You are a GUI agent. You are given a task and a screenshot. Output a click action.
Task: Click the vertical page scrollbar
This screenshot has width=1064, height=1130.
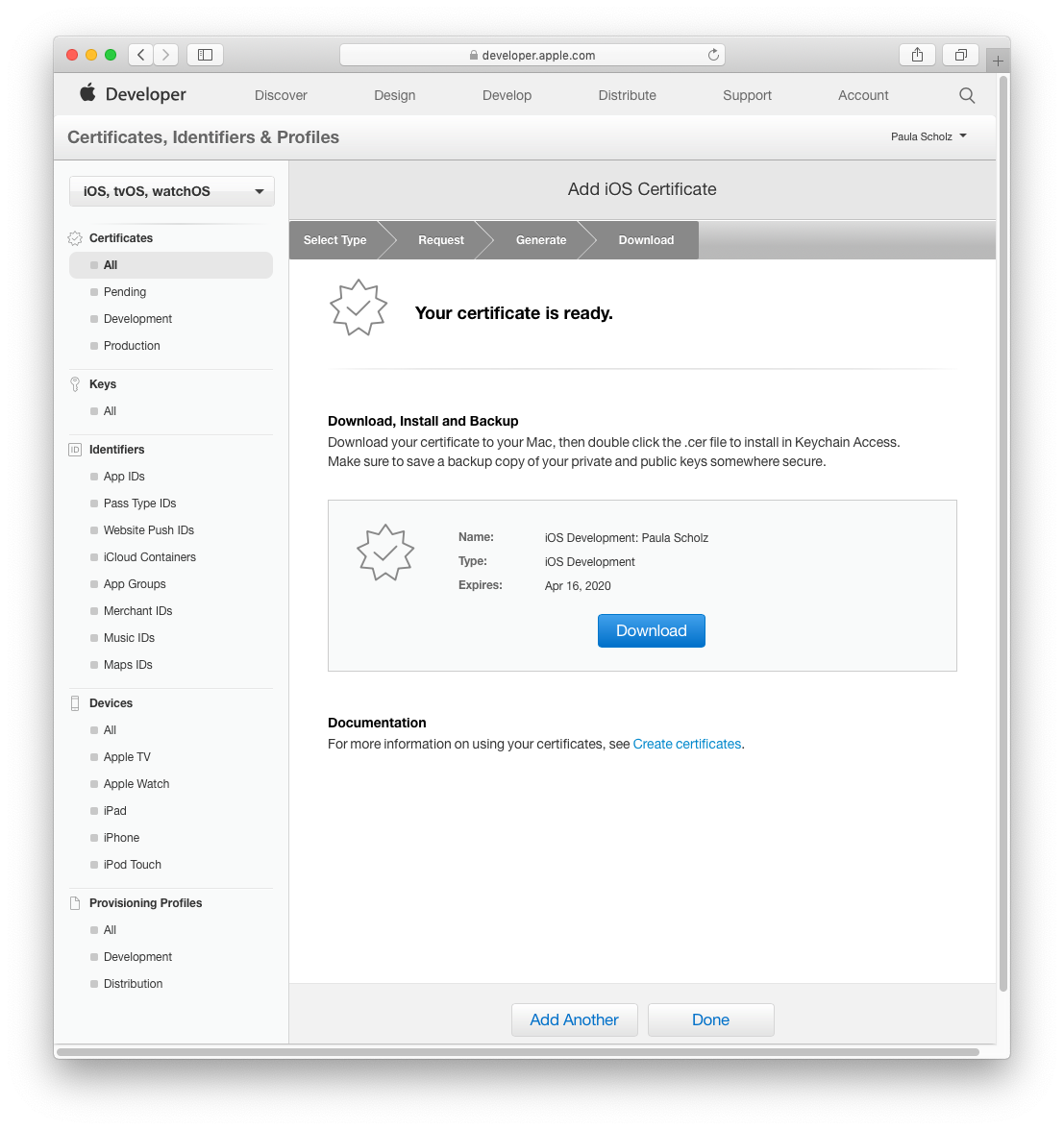coord(1003,533)
